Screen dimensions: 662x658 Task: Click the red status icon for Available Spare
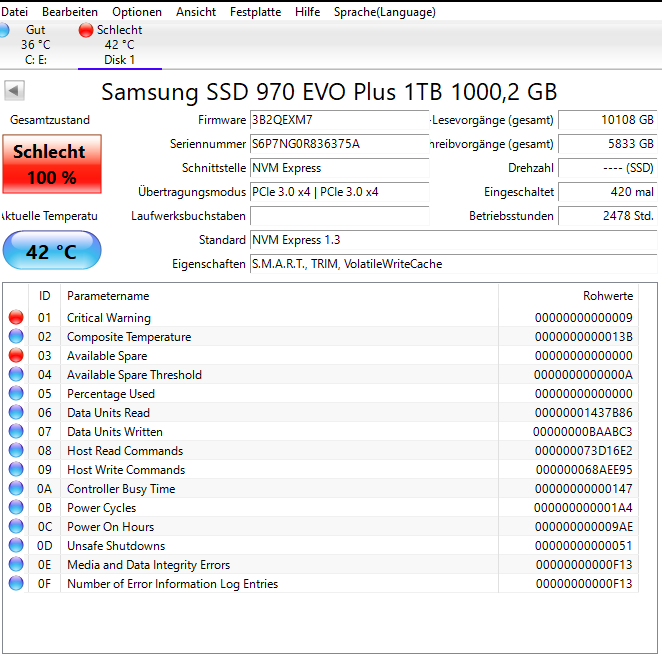tap(16, 355)
